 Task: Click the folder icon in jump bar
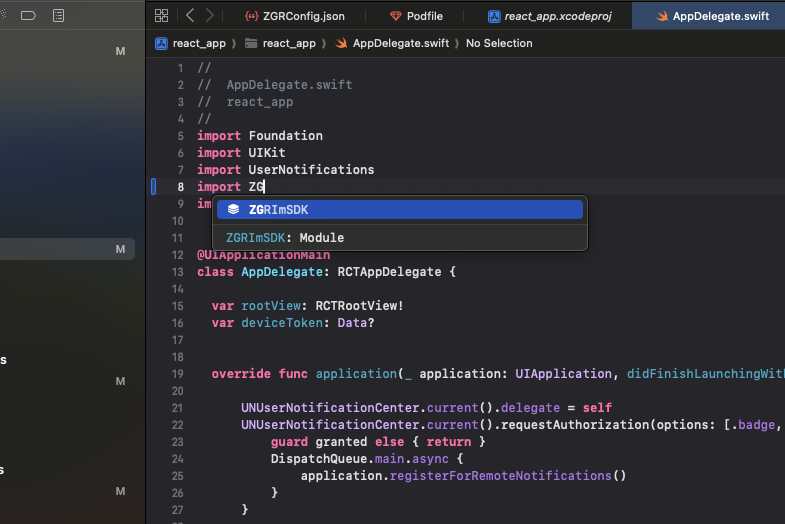(x=251, y=44)
